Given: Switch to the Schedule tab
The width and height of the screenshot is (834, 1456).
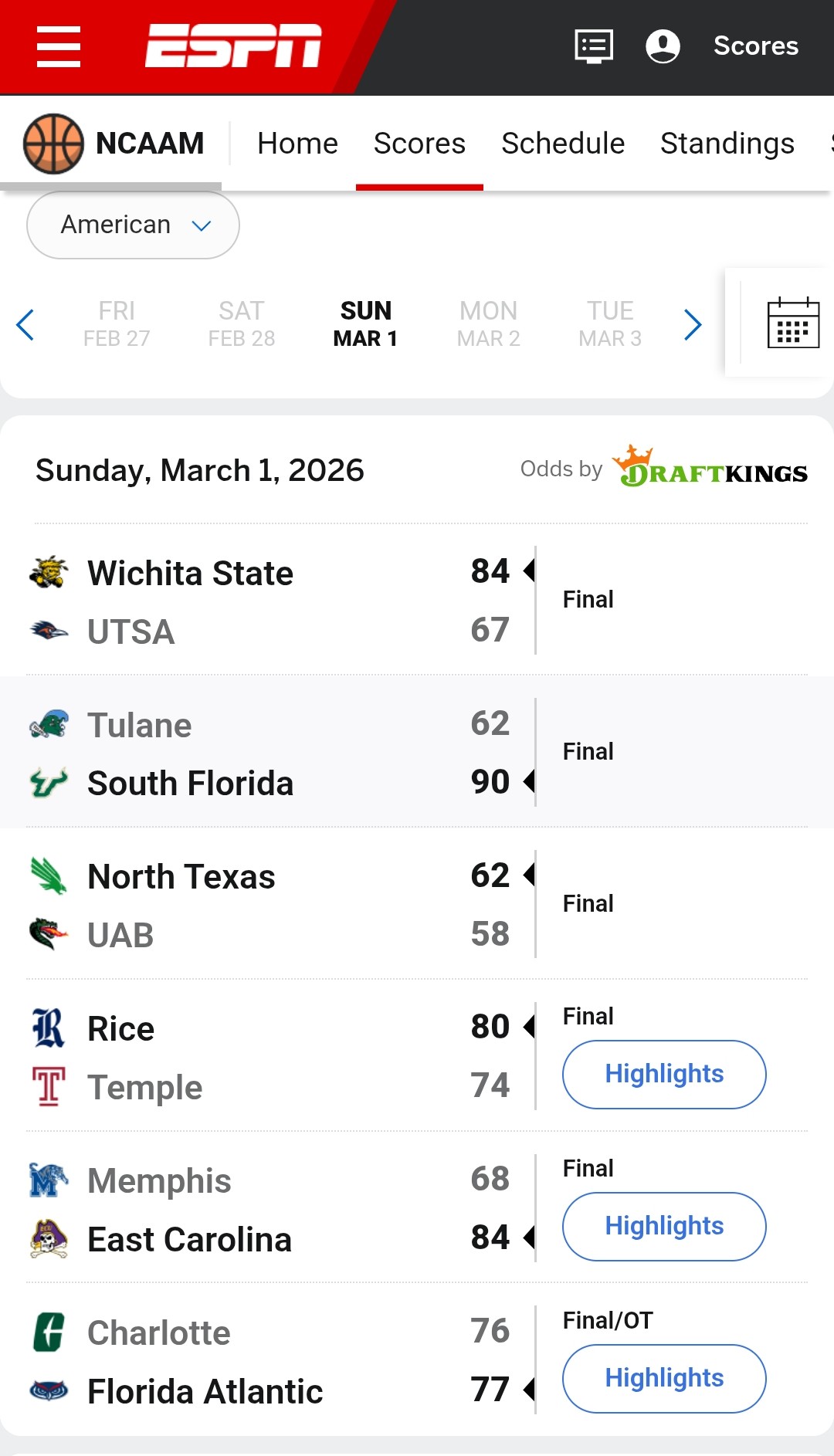Looking at the screenshot, I should tap(563, 144).
